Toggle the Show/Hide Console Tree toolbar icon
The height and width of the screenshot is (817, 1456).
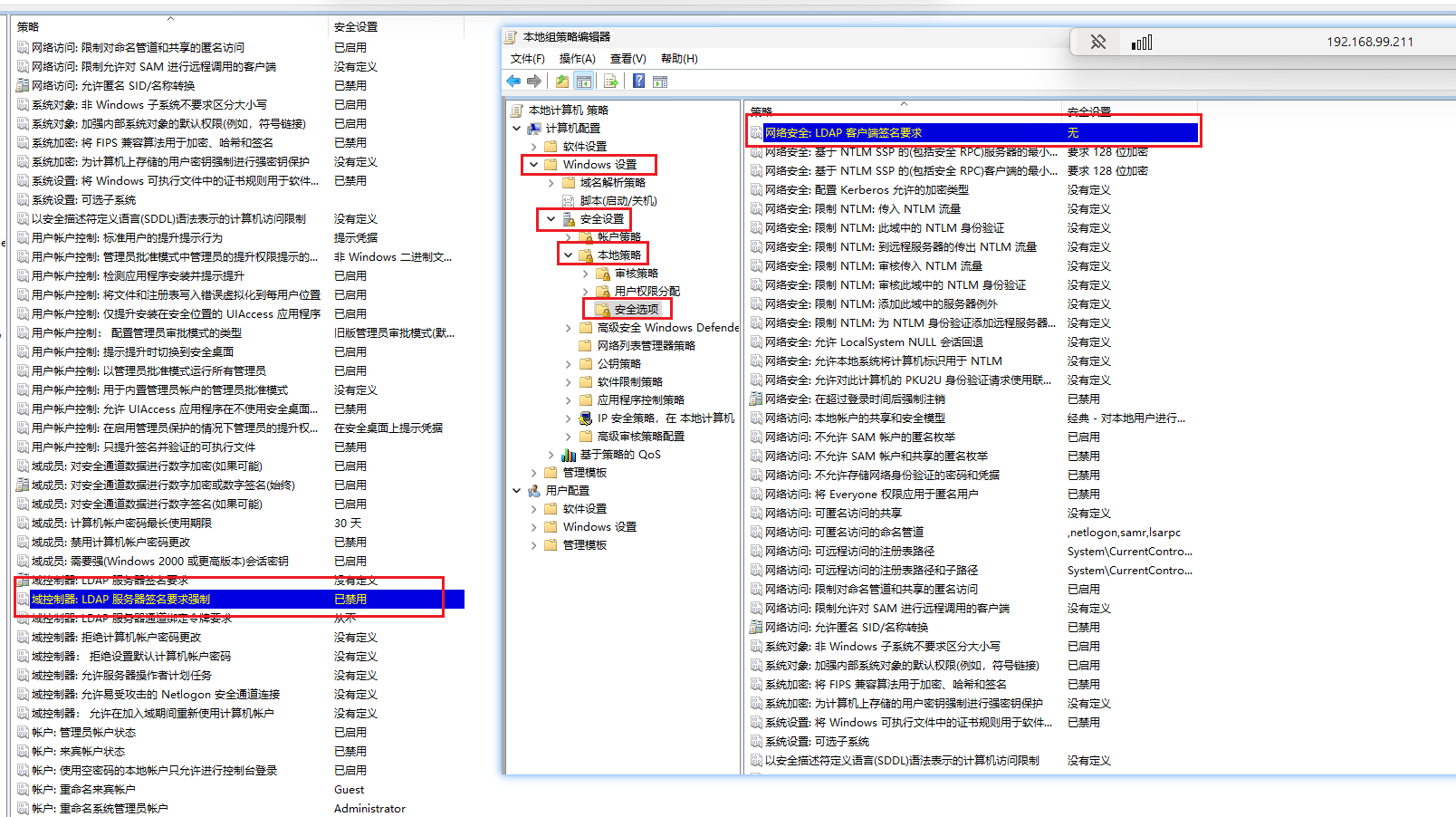[x=584, y=82]
